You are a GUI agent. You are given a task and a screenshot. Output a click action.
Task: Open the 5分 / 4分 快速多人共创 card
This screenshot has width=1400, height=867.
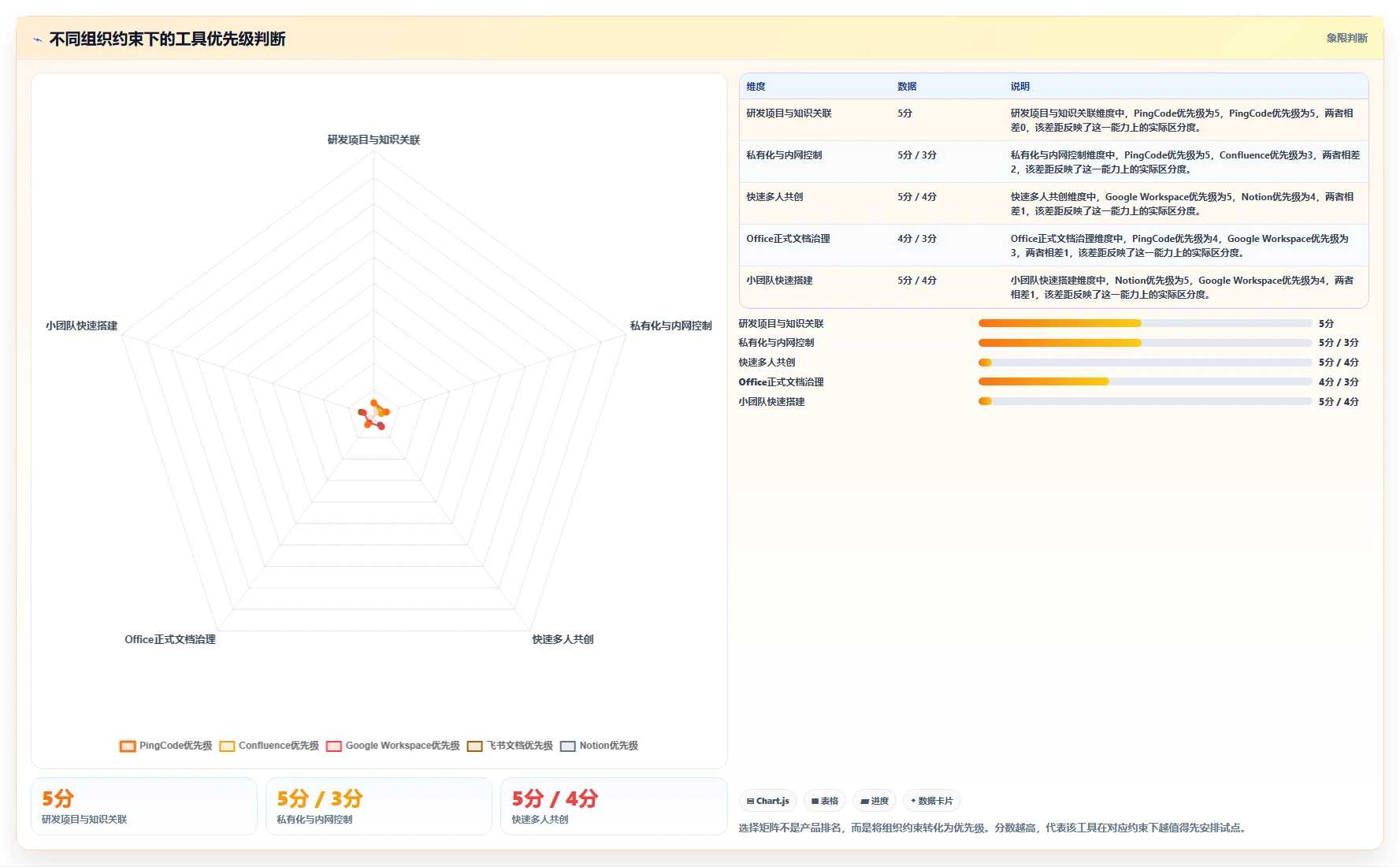tap(614, 806)
